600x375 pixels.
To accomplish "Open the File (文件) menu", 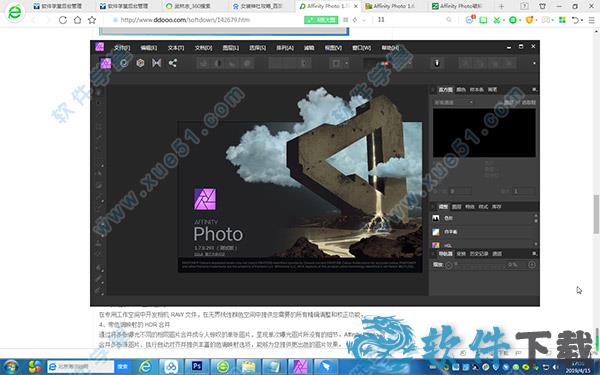I will pos(122,48).
